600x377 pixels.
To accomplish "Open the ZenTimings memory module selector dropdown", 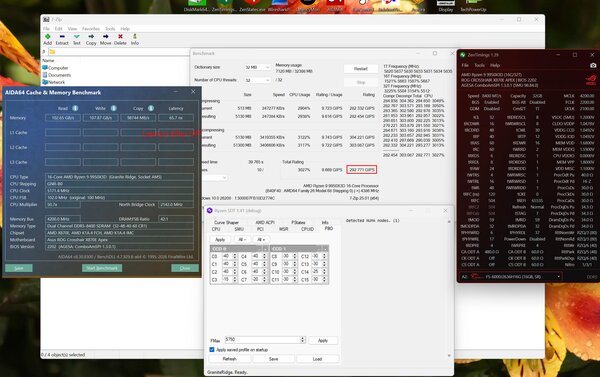I will 510,277.
